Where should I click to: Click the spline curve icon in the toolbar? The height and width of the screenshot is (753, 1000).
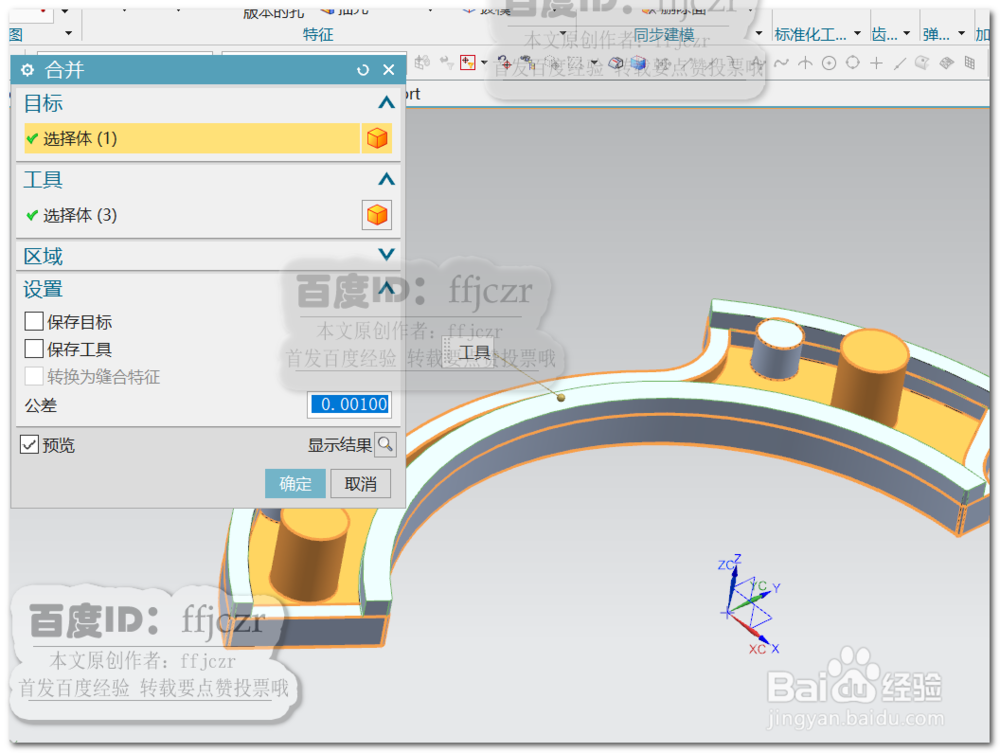tap(780, 62)
